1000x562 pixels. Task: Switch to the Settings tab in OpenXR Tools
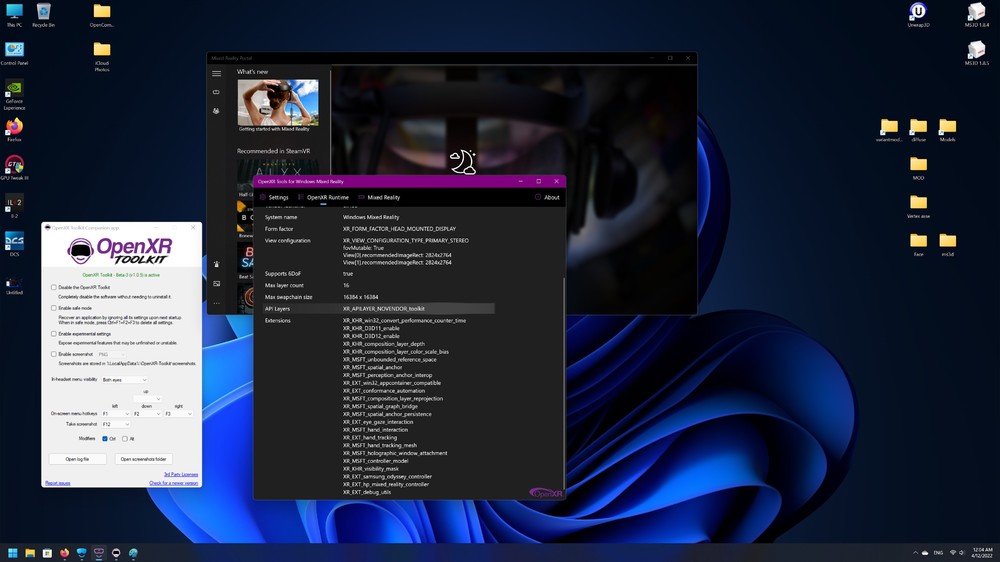click(274, 197)
